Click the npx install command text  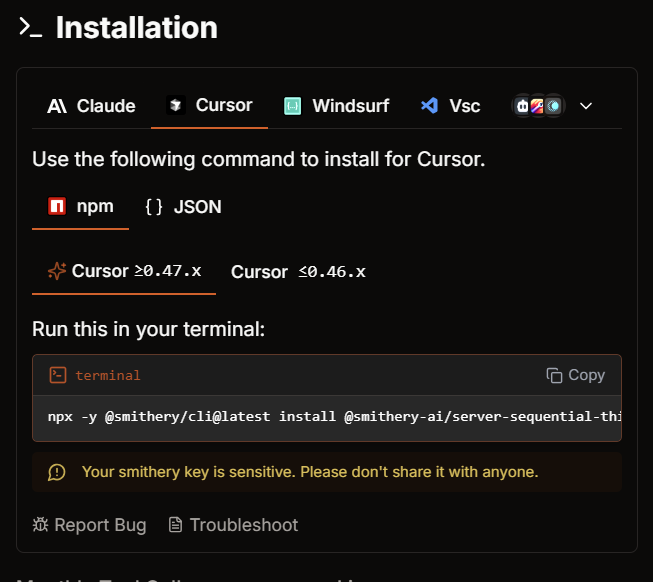pyautogui.click(x=334, y=417)
